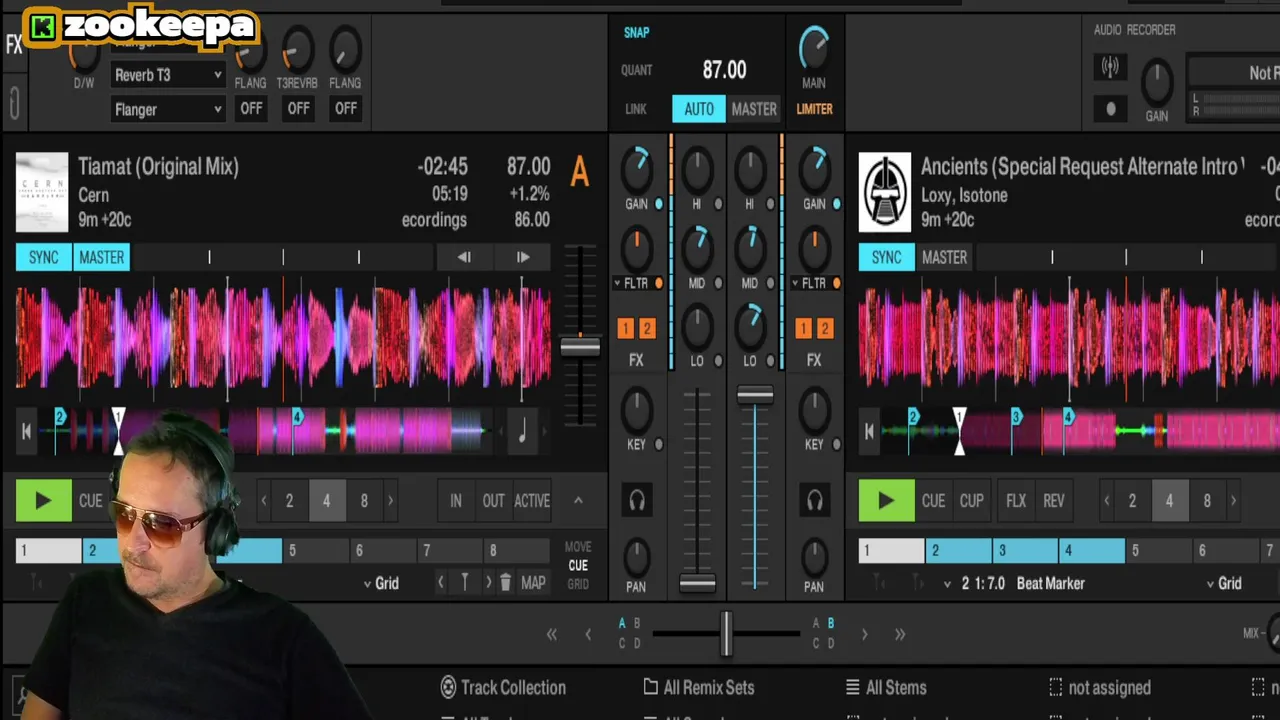Open the Flanger effect dropdown
The width and height of the screenshot is (1280, 720).
coord(168,109)
